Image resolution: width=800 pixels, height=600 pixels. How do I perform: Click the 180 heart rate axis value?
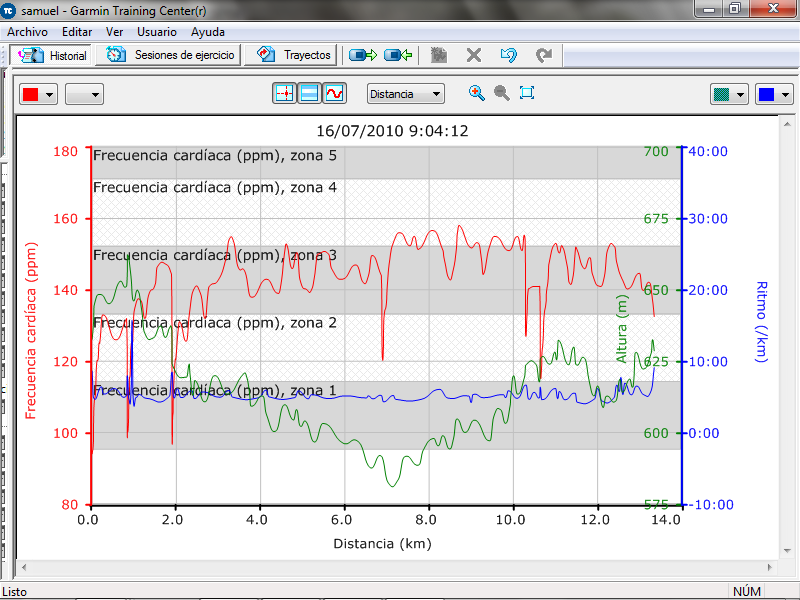66,152
